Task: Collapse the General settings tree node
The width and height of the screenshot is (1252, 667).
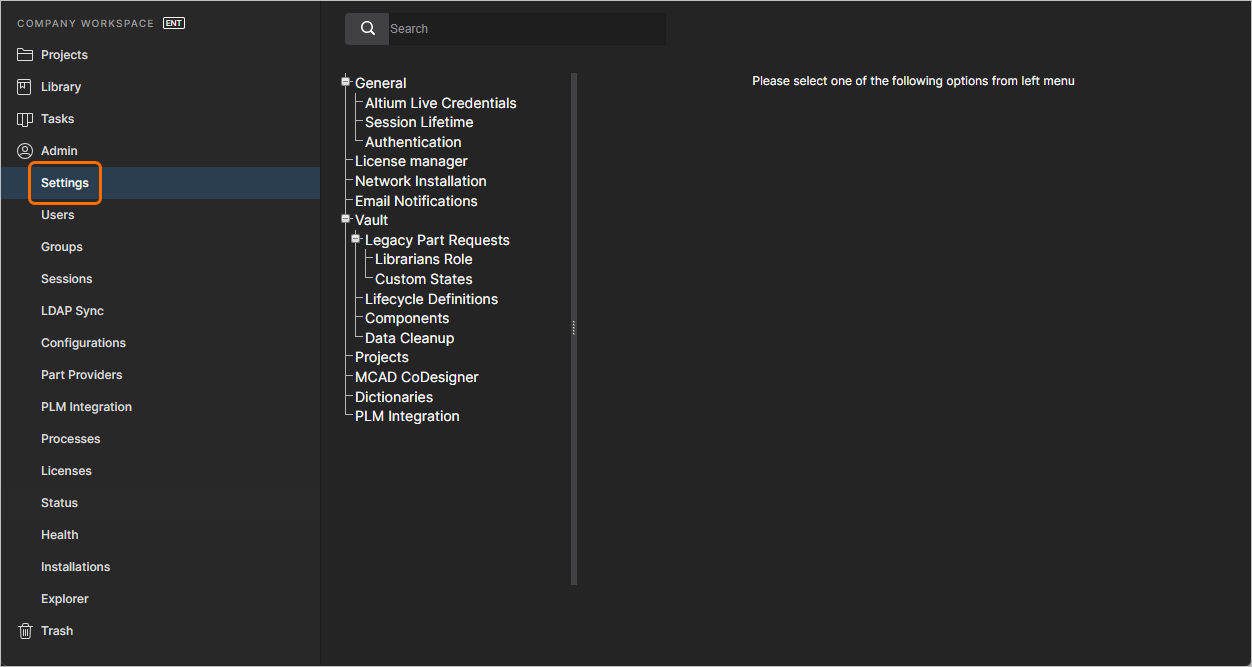Action: pyautogui.click(x=345, y=80)
